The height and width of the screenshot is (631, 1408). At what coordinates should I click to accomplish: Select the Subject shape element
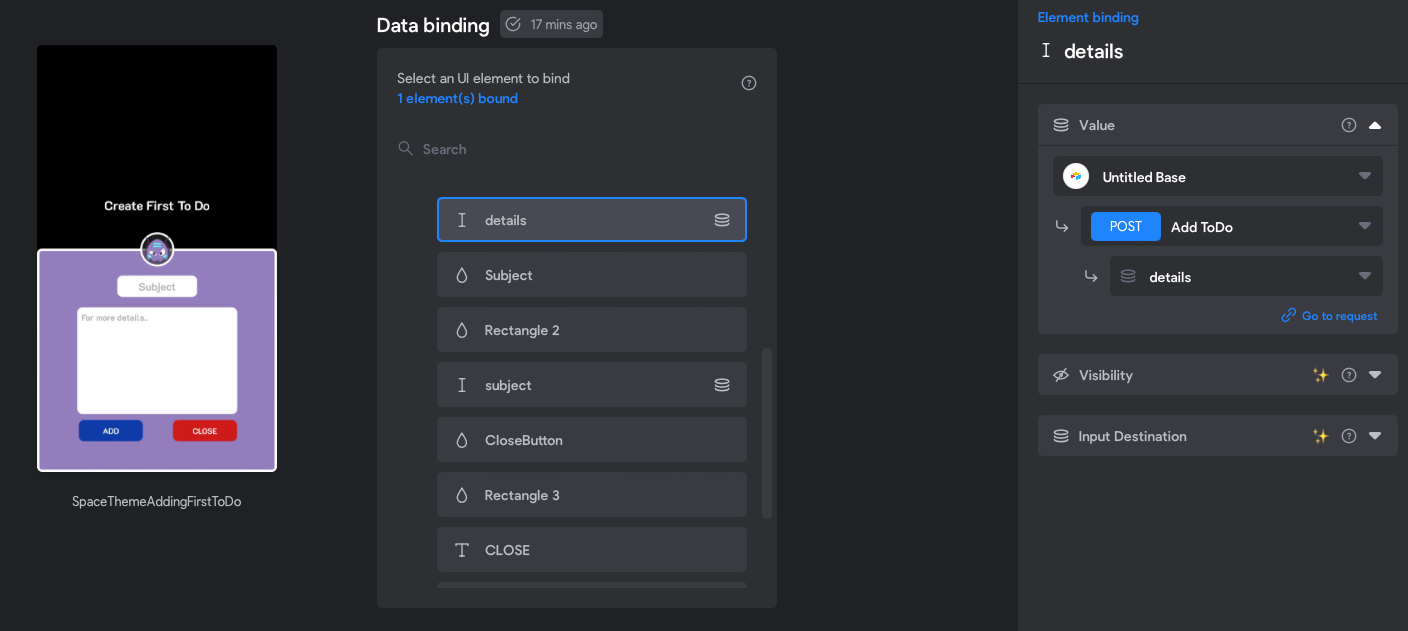592,275
